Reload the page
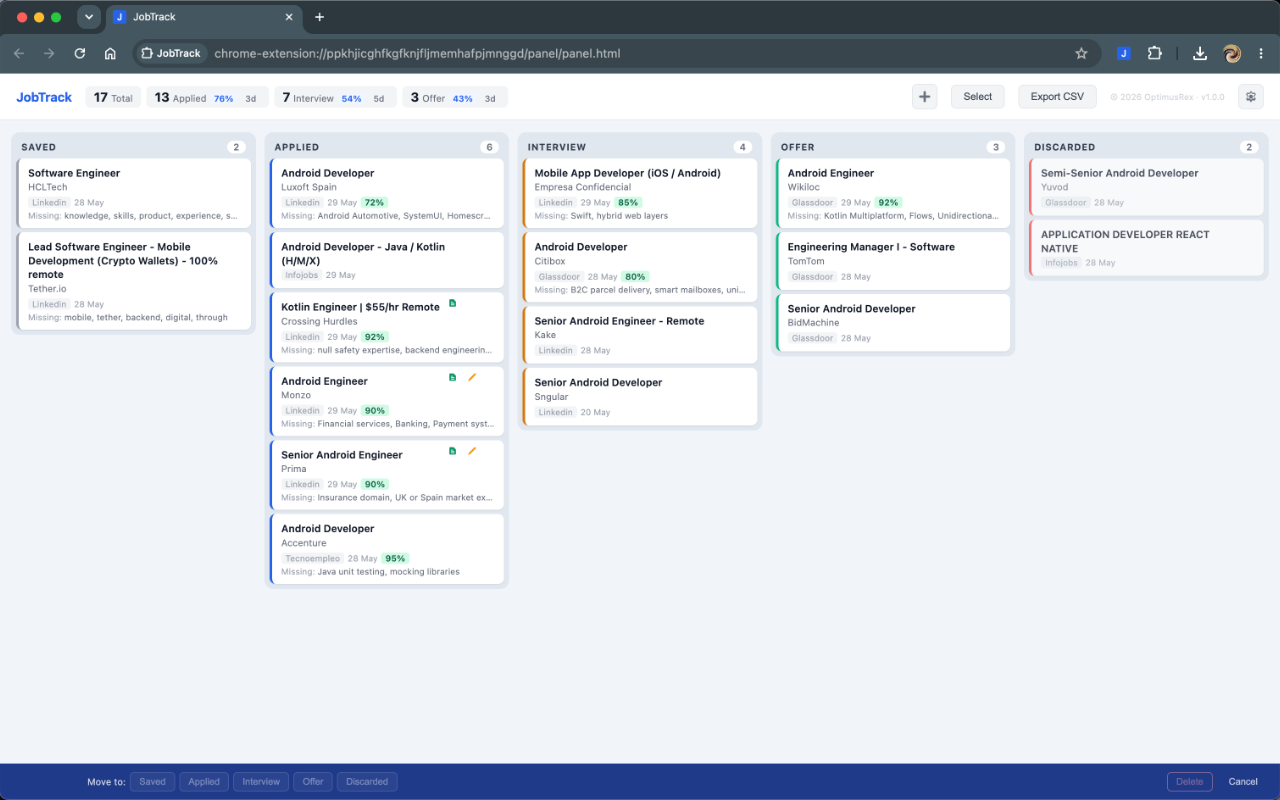Screen dimensions: 1280x800 tap(80, 53)
